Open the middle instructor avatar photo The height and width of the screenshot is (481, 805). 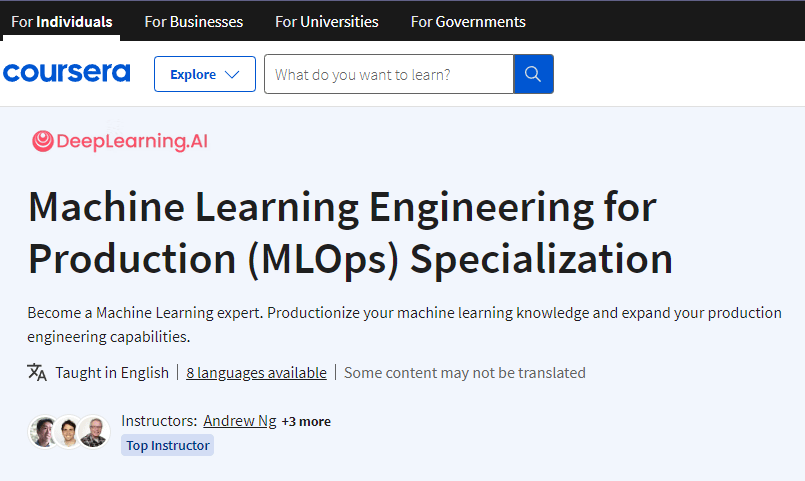point(68,432)
